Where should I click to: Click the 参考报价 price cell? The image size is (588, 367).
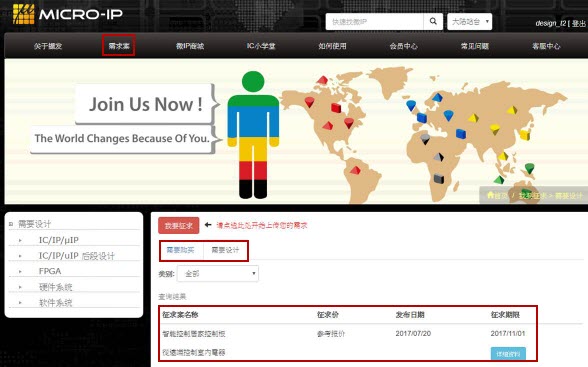(330, 334)
